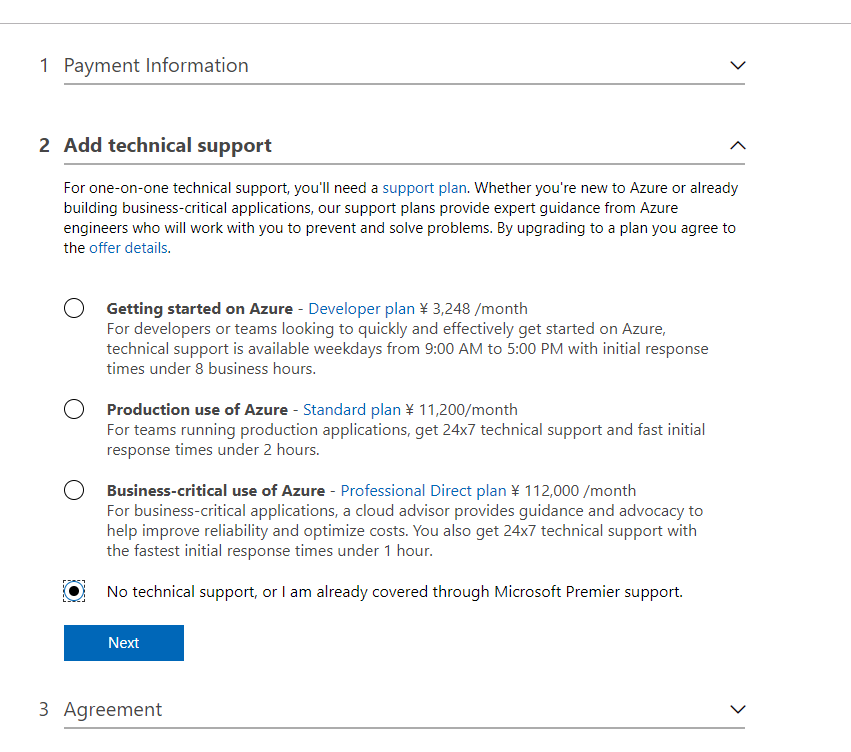The width and height of the screenshot is (851, 752).
Task: Select Professional Direct plan radio button
Action: tap(74, 490)
